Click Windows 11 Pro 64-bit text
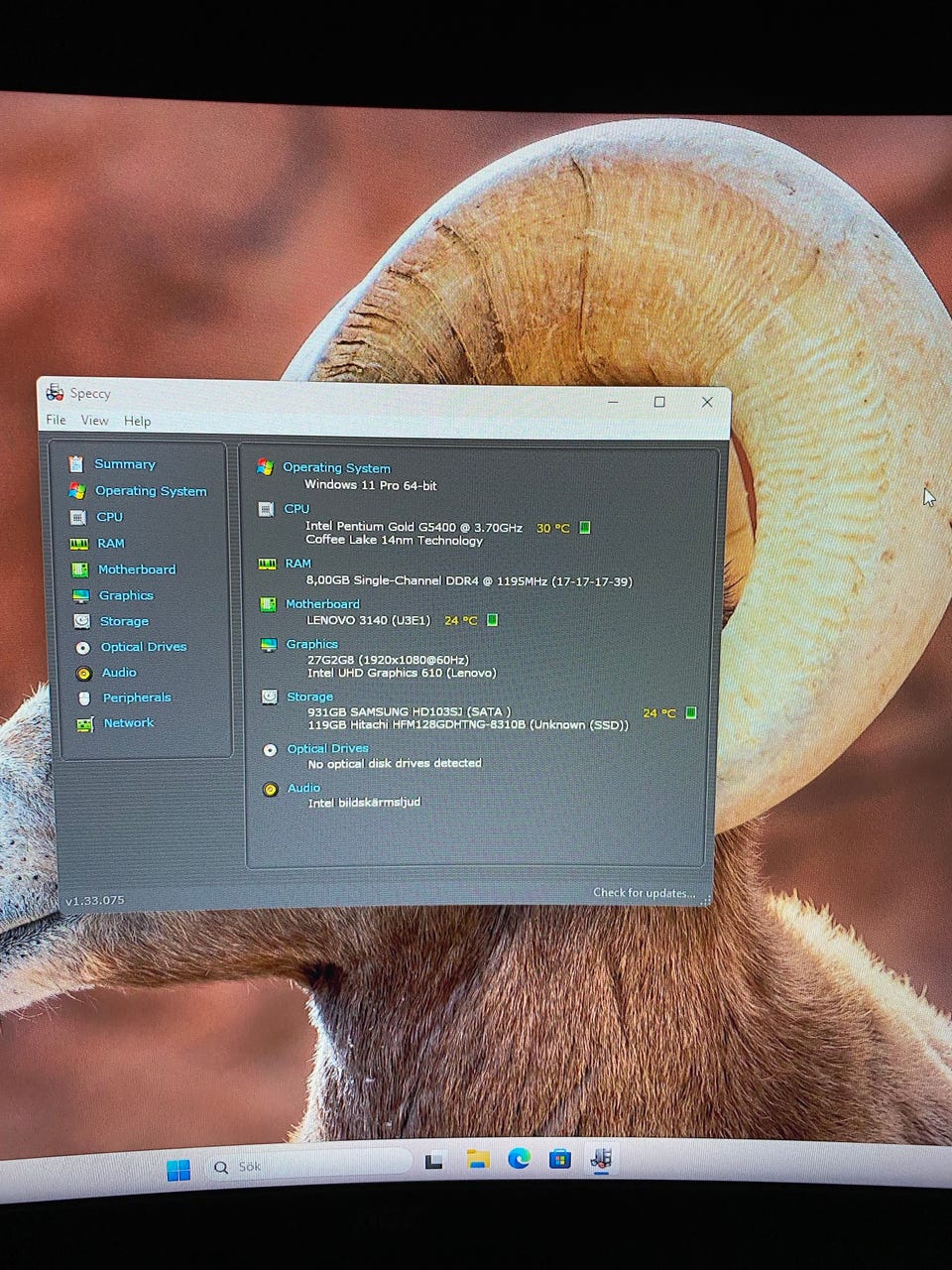Viewport: 952px width, 1270px height. point(371,486)
